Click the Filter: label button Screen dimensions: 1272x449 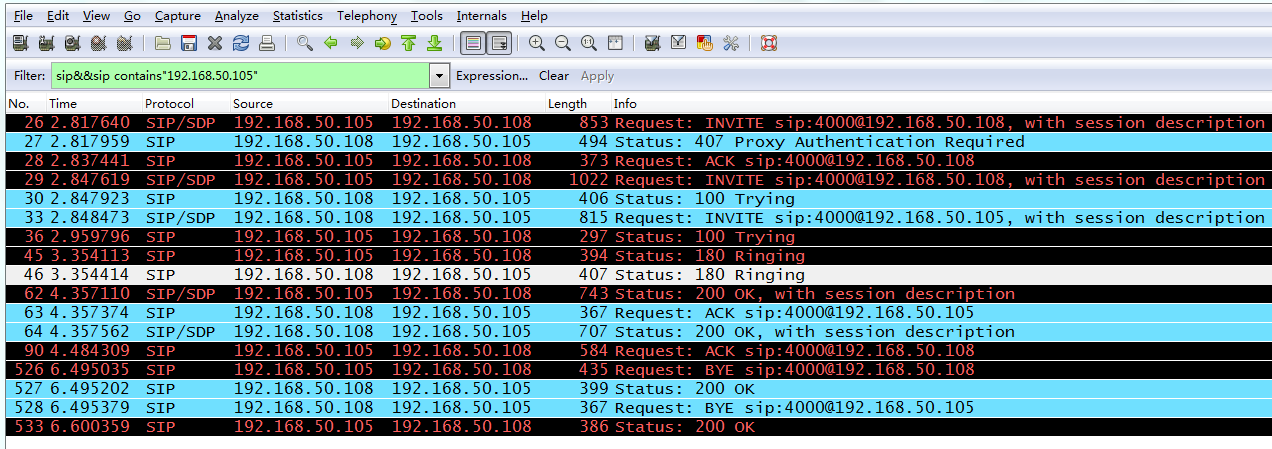click(30, 76)
